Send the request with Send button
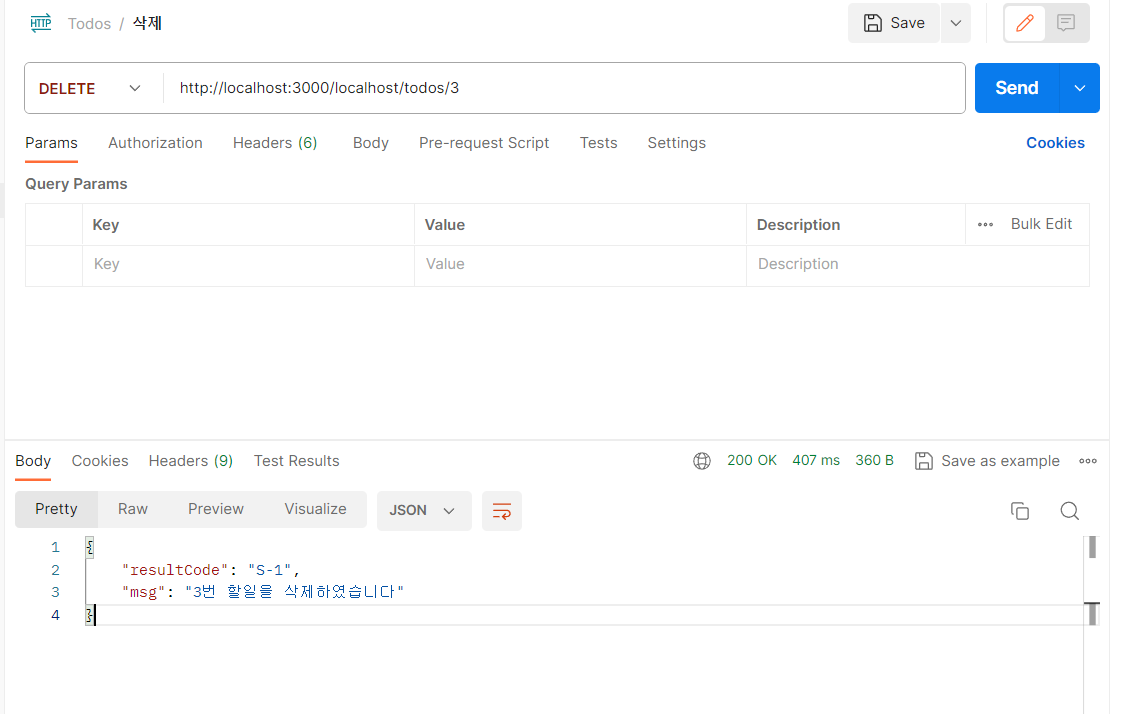The width and height of the screenshot is (1125, 714). tap(1017, 88)
